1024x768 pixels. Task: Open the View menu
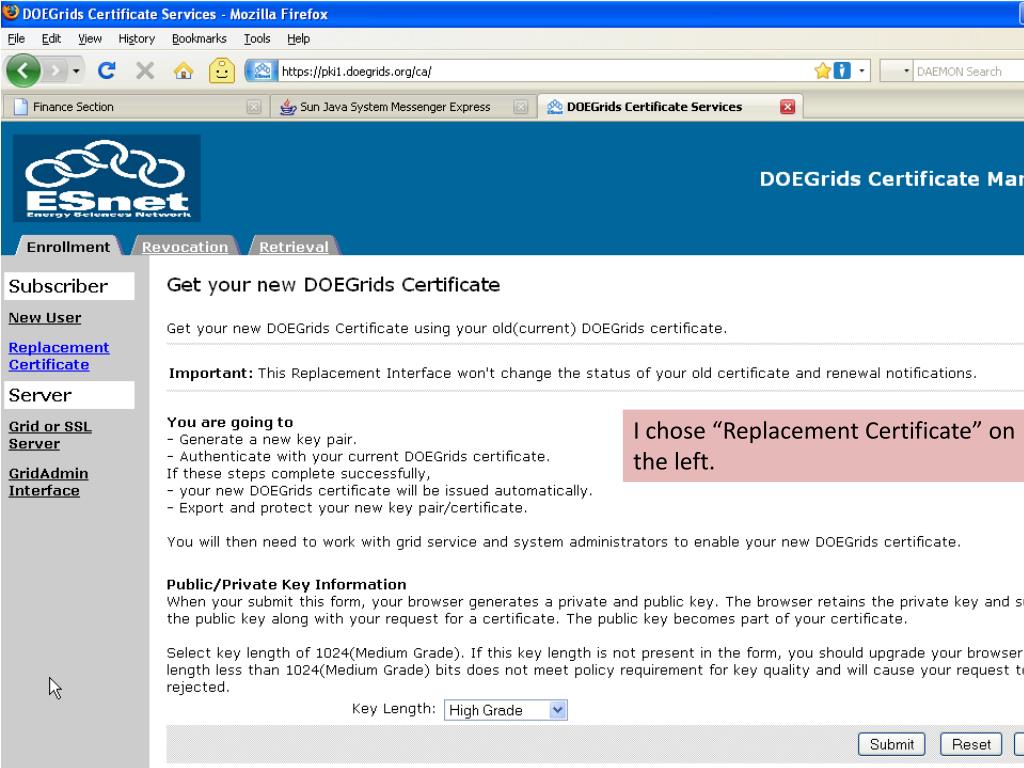pos(89,39)
